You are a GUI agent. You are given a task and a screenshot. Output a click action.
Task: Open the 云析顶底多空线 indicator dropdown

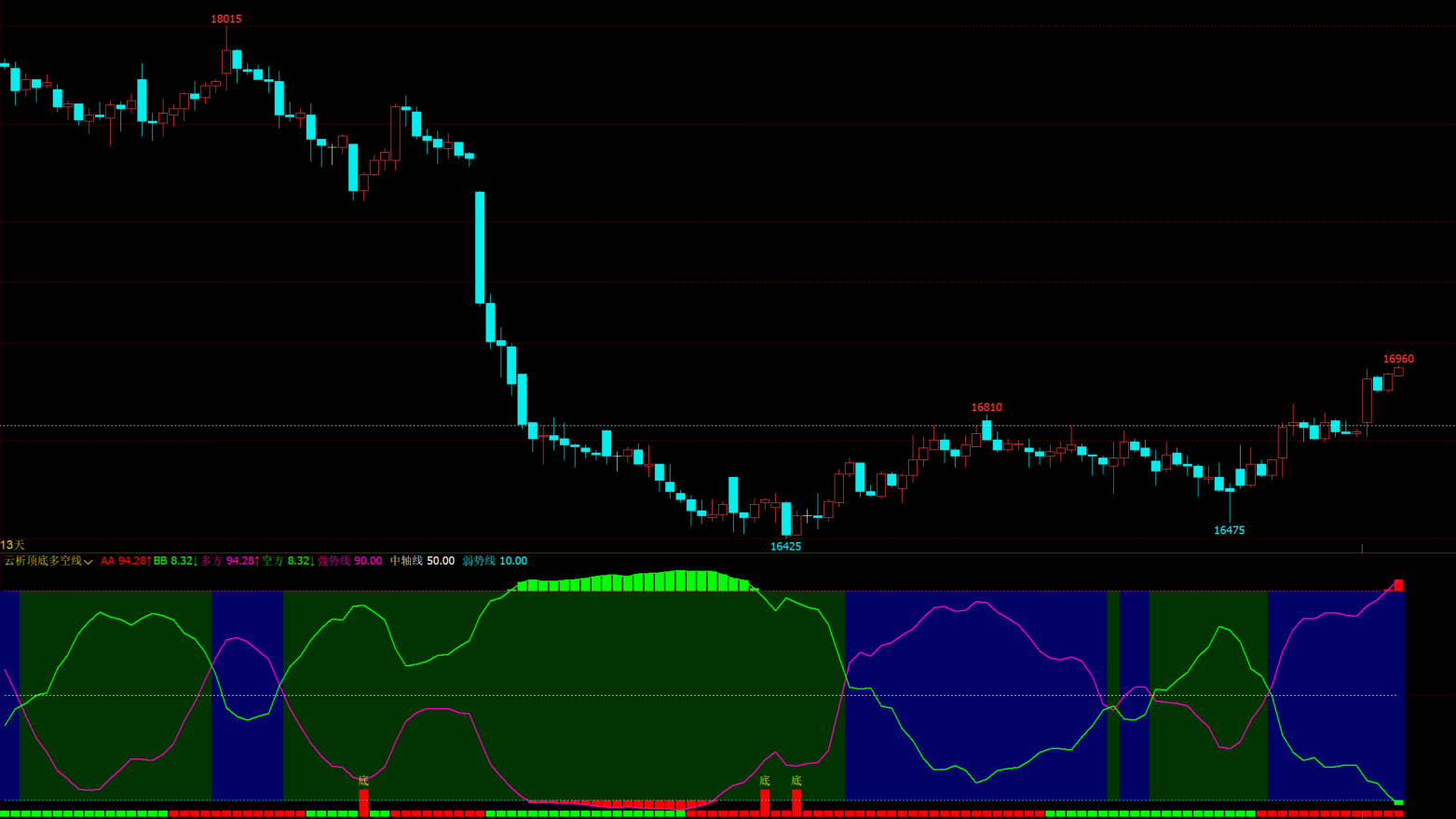[x=48, y=561]
